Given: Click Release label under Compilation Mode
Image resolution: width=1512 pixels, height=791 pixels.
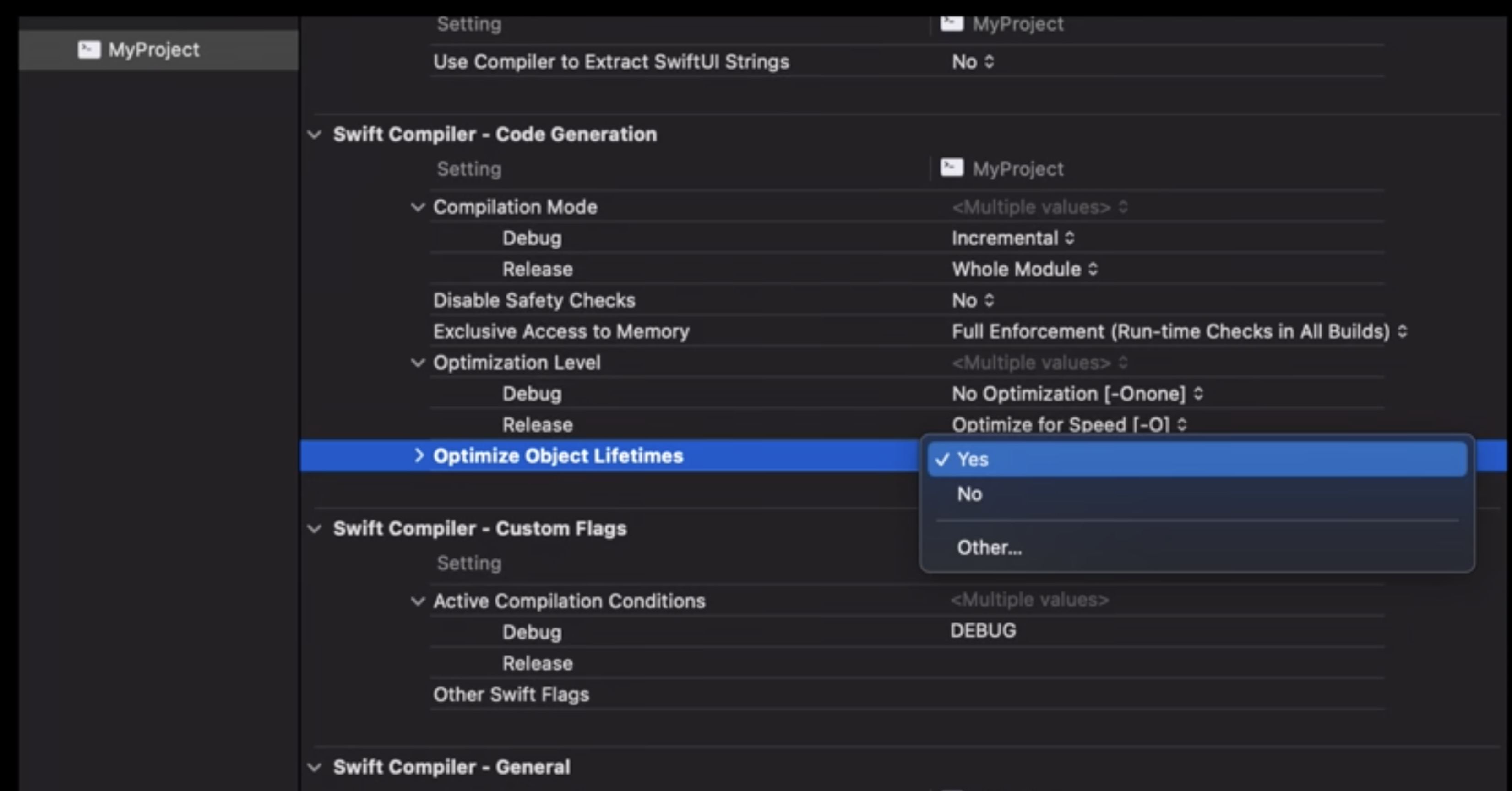Looking at the screenshot, I should coord(537,269).
